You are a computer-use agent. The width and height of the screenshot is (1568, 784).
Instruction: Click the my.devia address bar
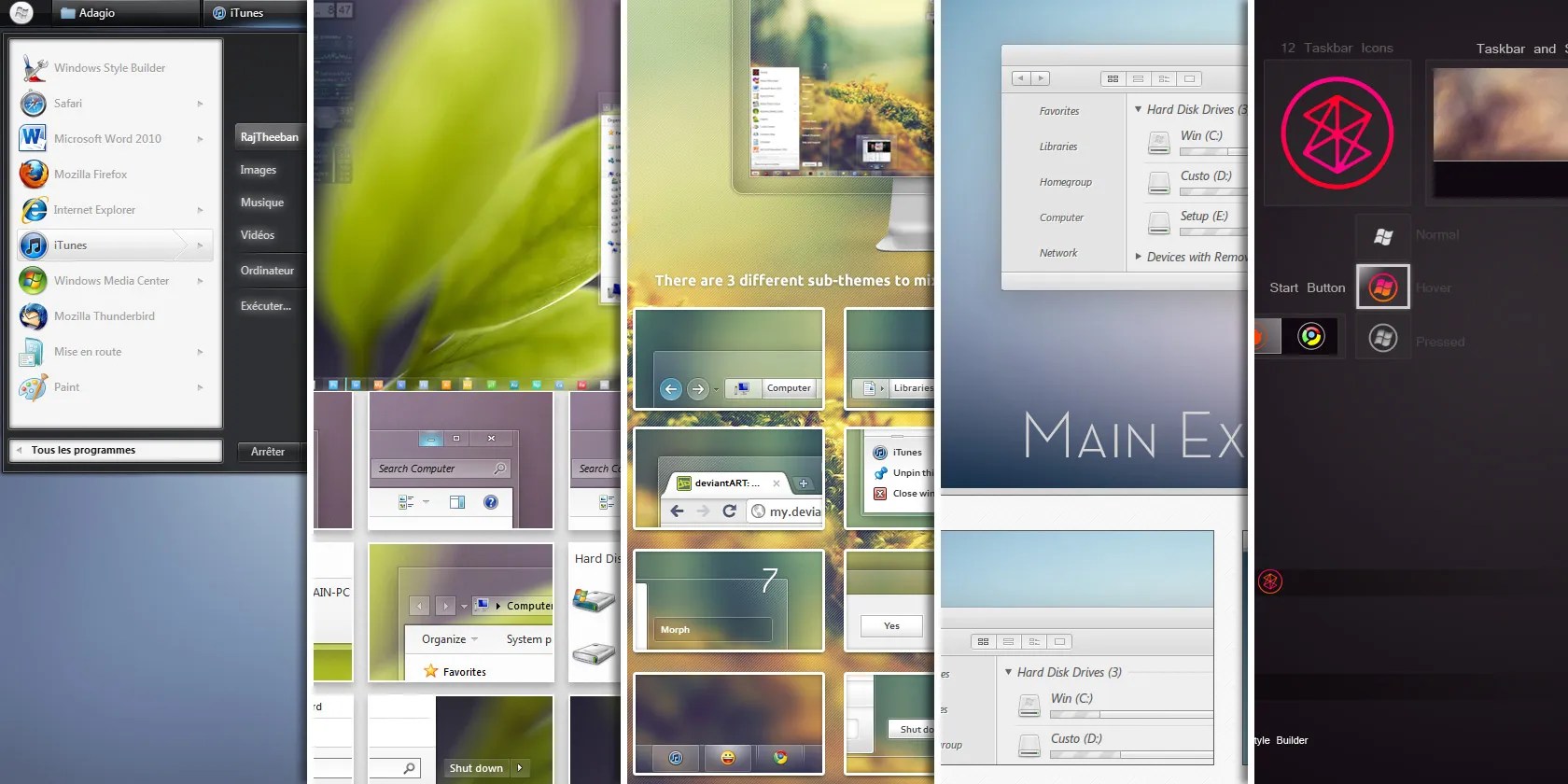pos(785,511)
